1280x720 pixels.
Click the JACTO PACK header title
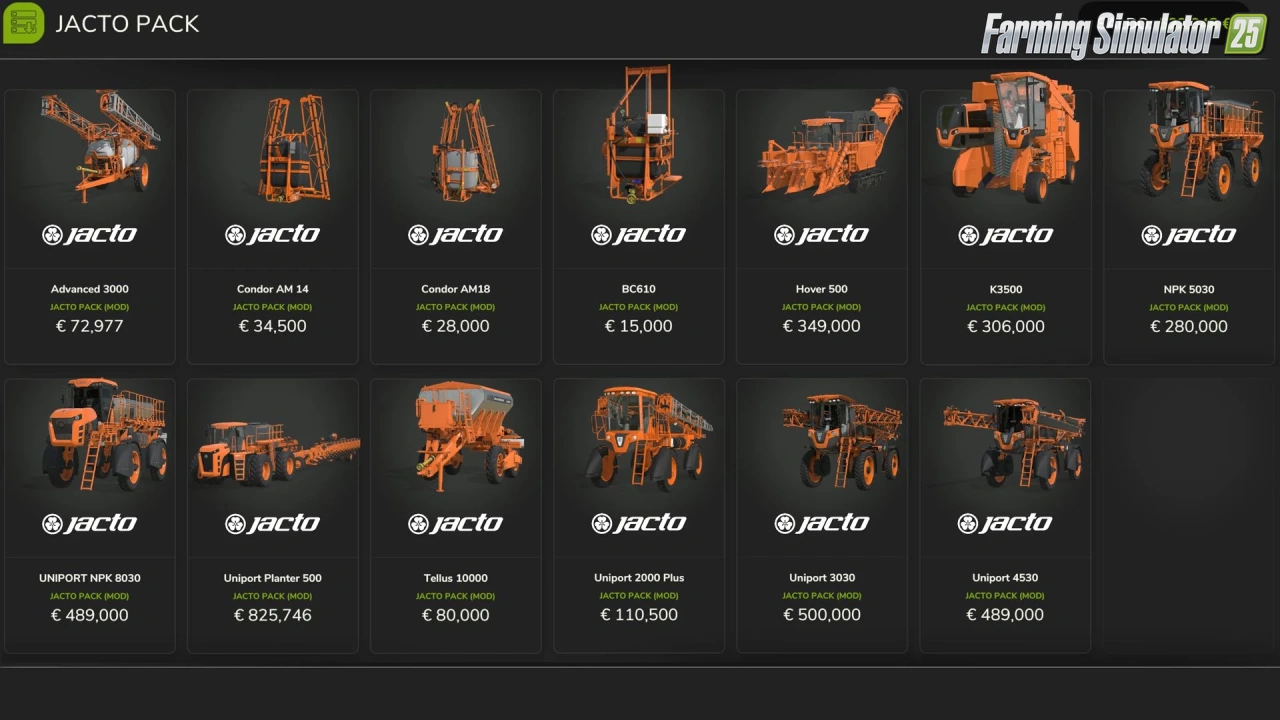point(127,24)
